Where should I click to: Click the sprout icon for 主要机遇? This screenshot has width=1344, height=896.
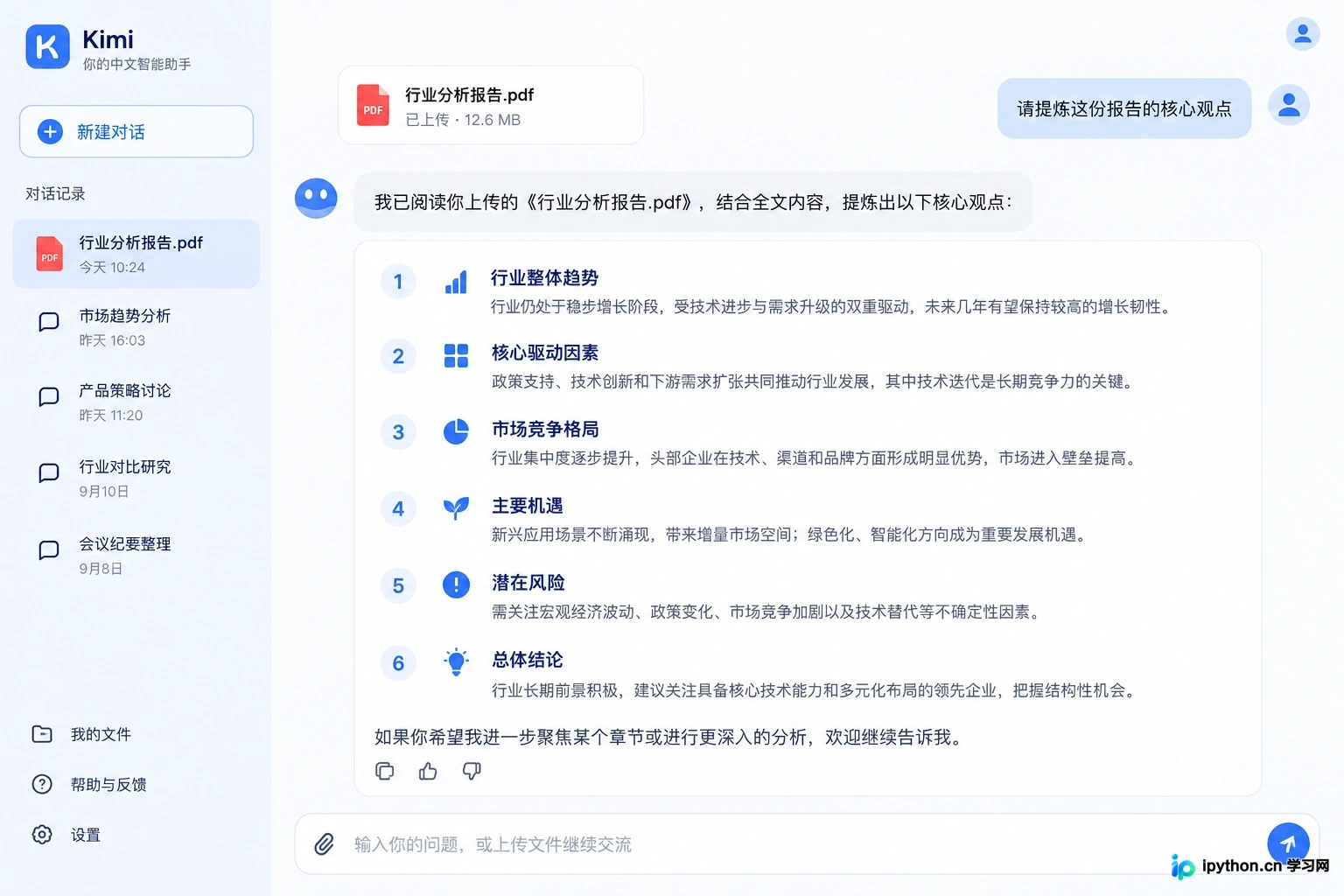[x=456, y=507]
